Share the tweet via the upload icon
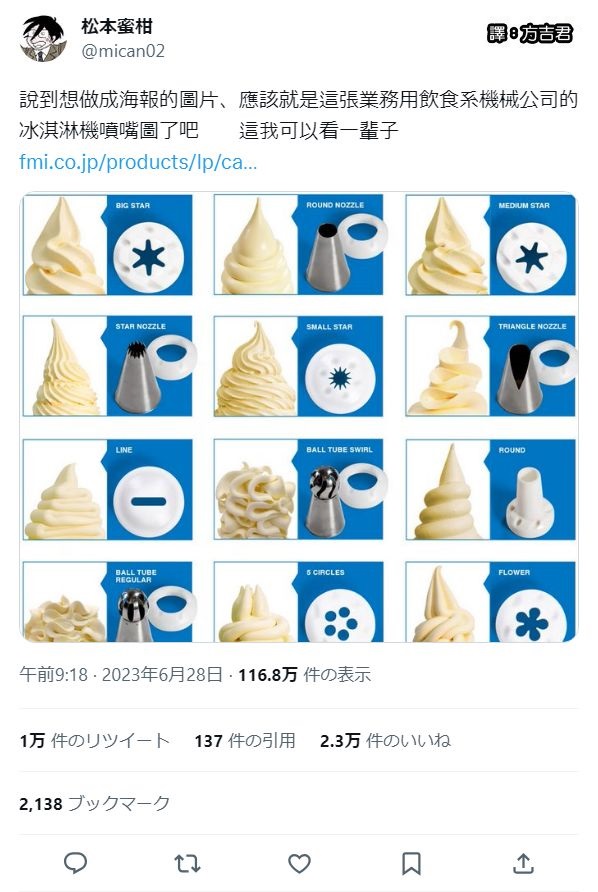Screen dimensions: 598x892 tap(523, 863)
